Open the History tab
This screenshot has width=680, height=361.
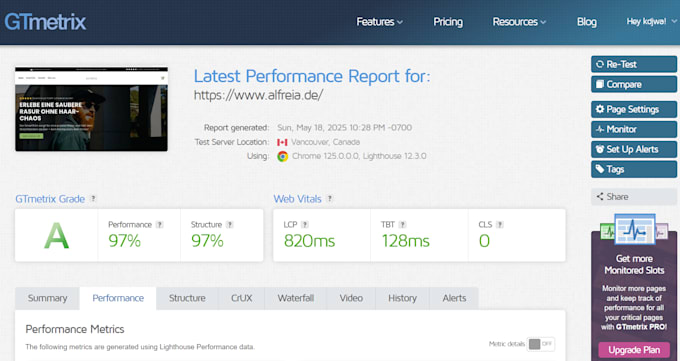(402, 298)
